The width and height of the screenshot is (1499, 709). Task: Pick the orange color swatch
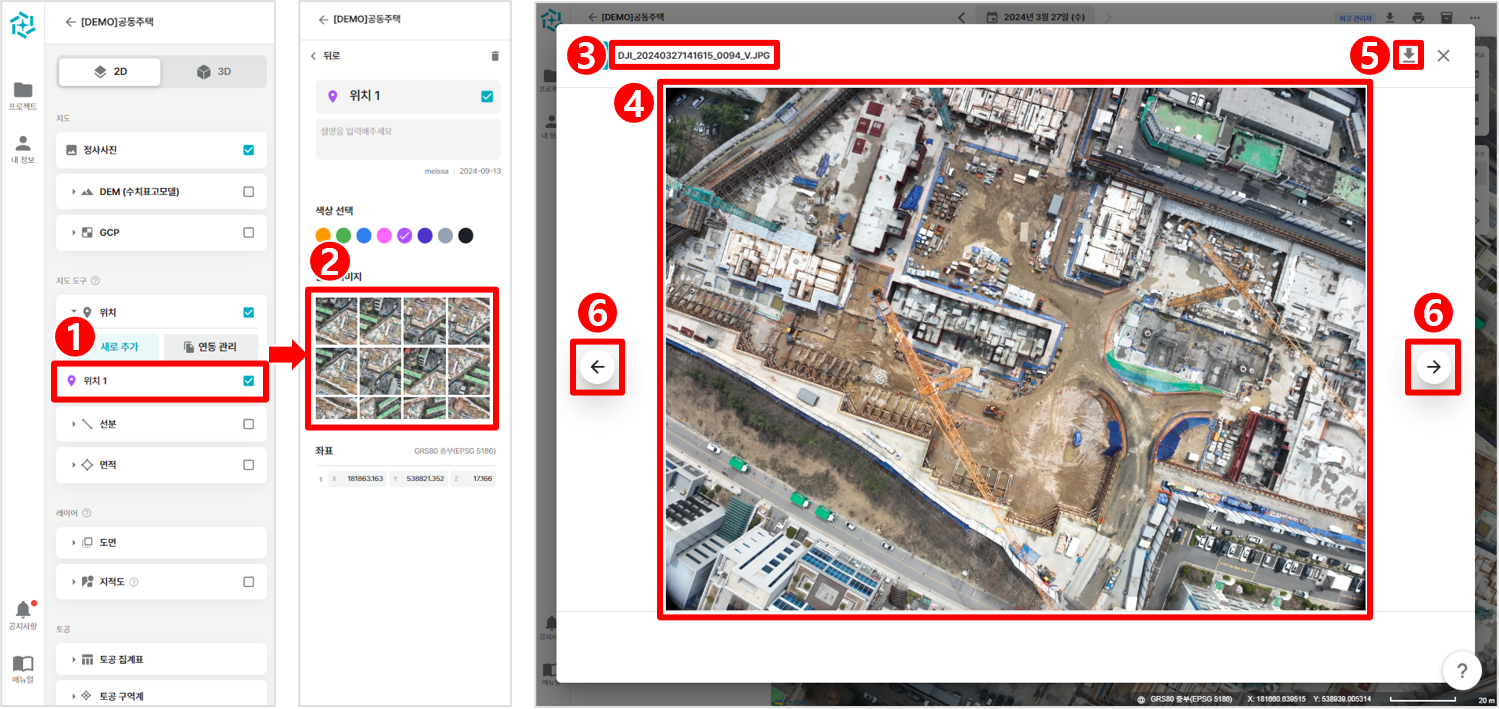click(323, 236)
